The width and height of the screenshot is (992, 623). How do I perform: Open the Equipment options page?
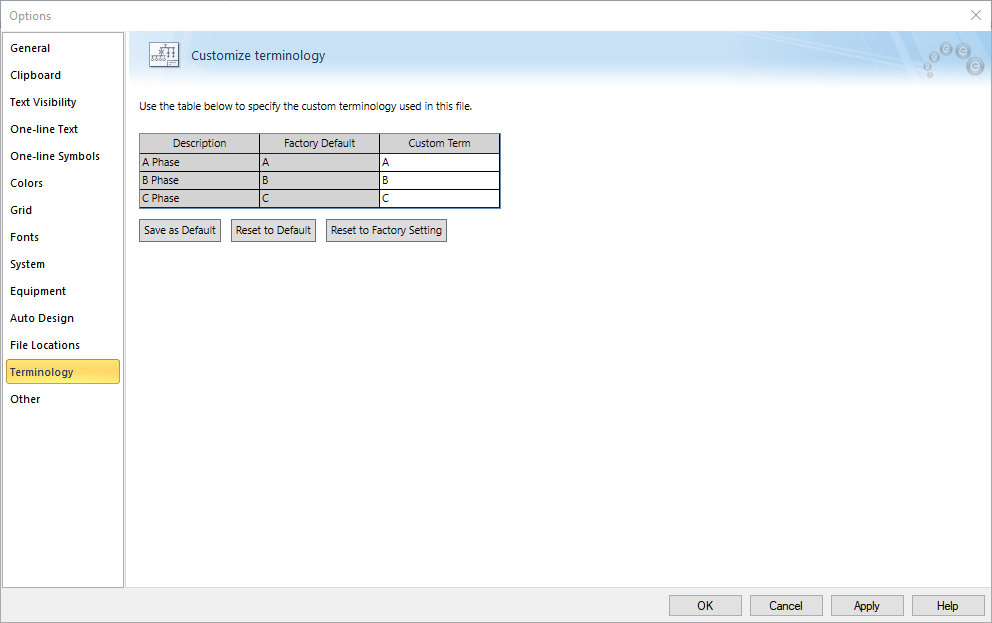pos(38,291)
